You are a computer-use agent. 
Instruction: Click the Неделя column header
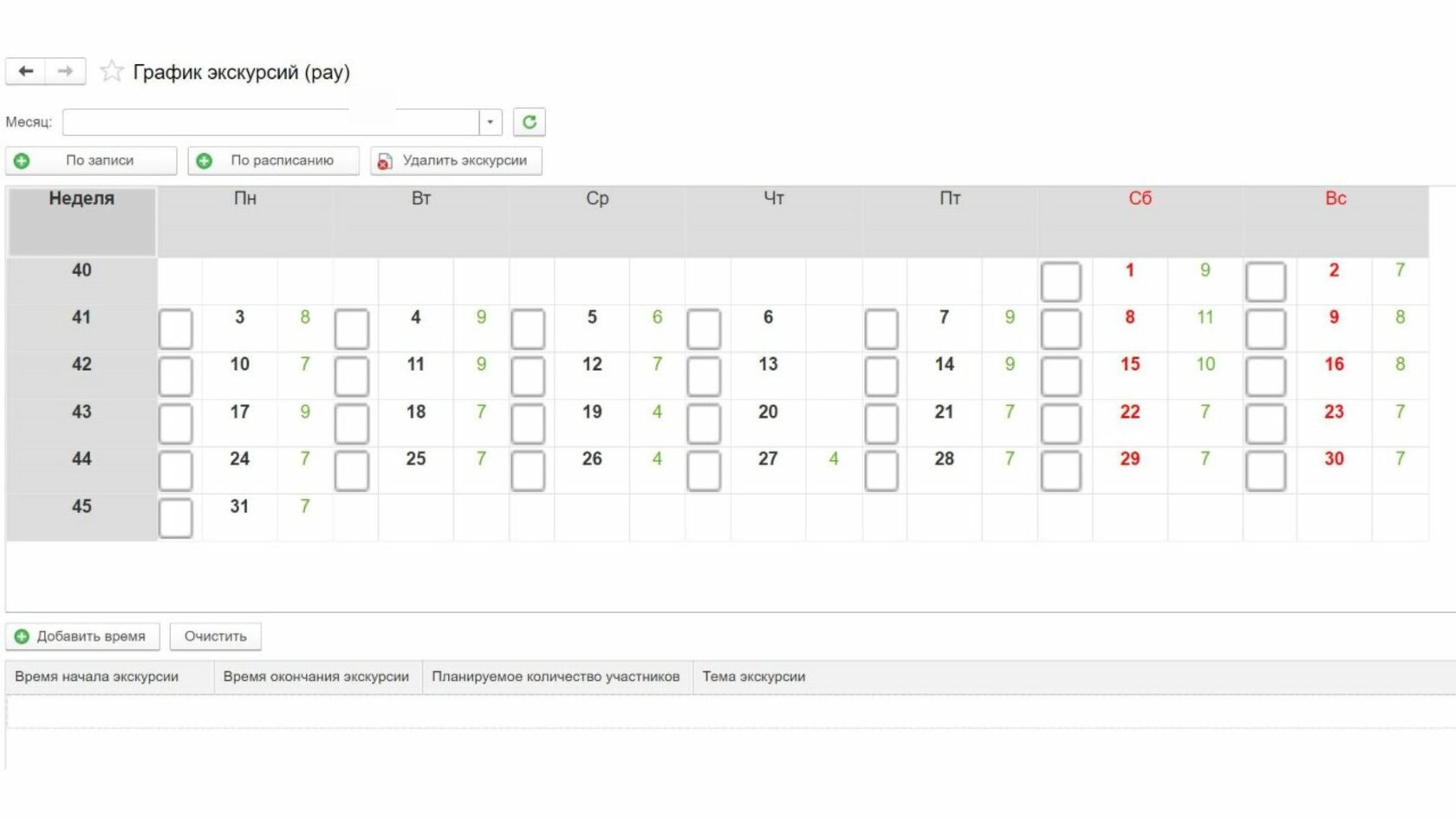[x=81, y=221]
